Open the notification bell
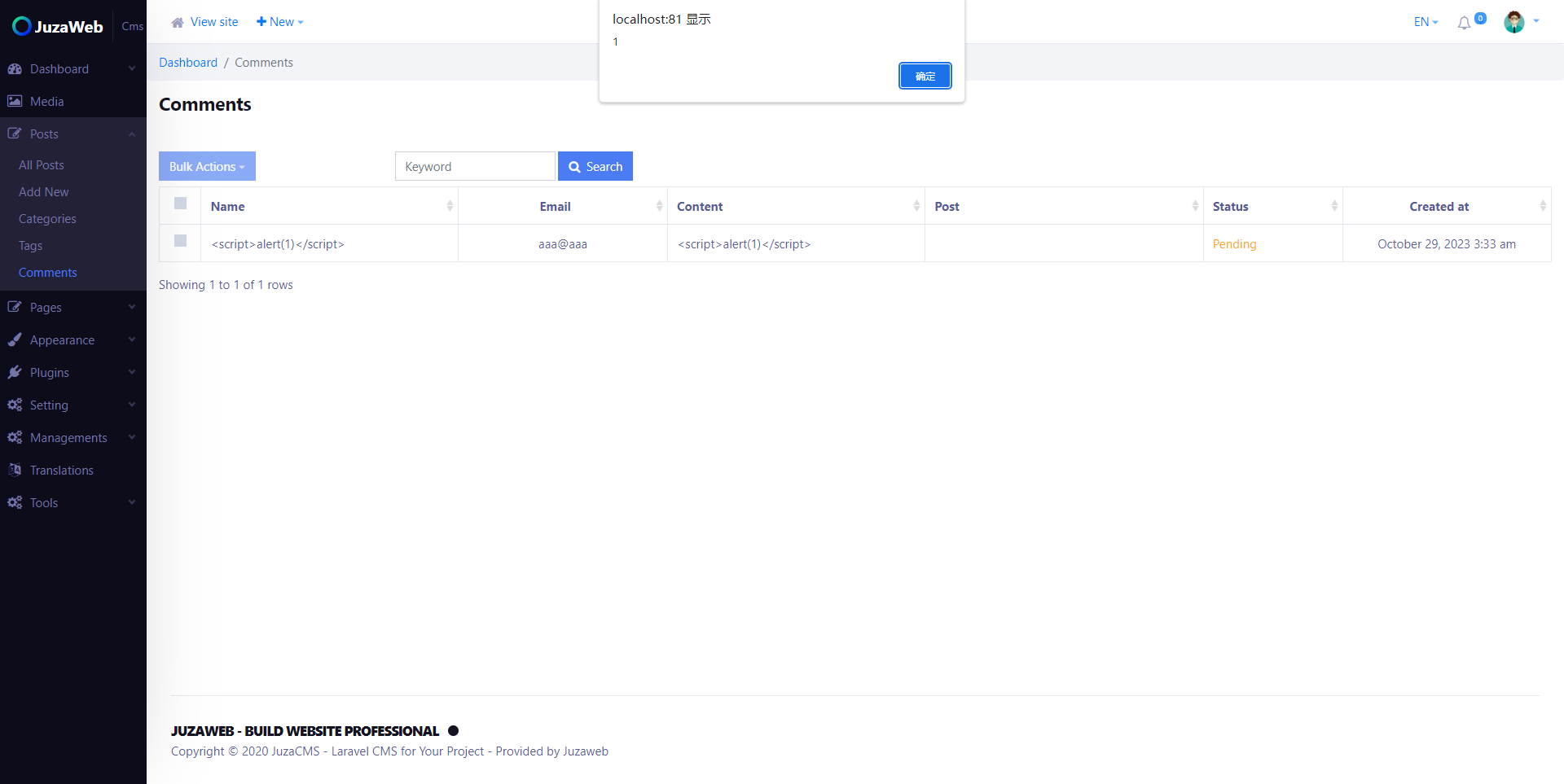 click(x=1465, y=23)
